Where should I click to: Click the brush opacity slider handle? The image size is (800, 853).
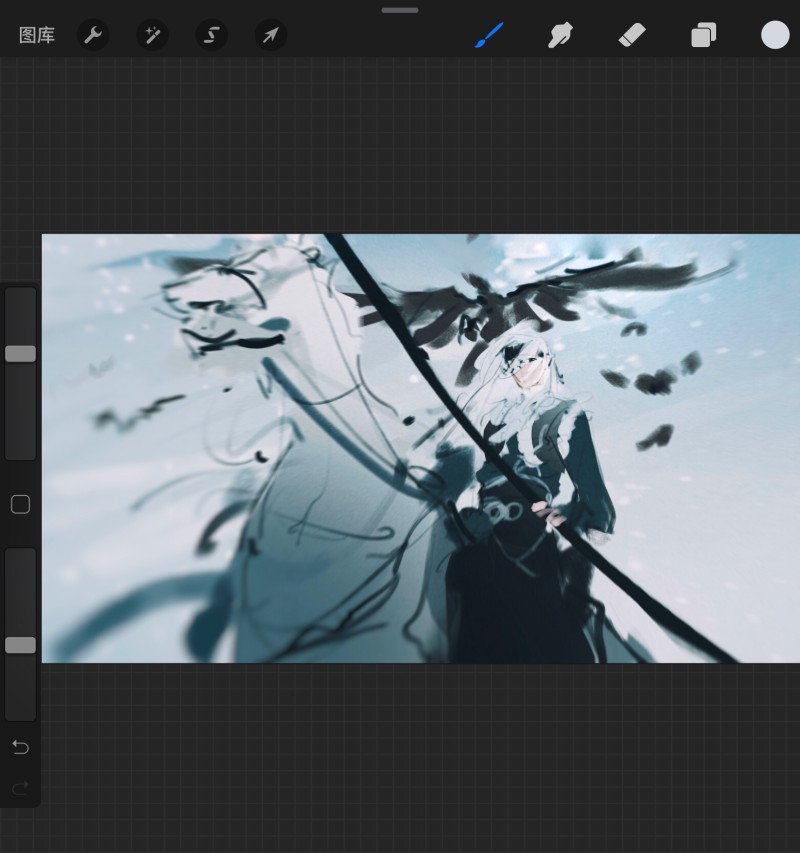point(21,645)
